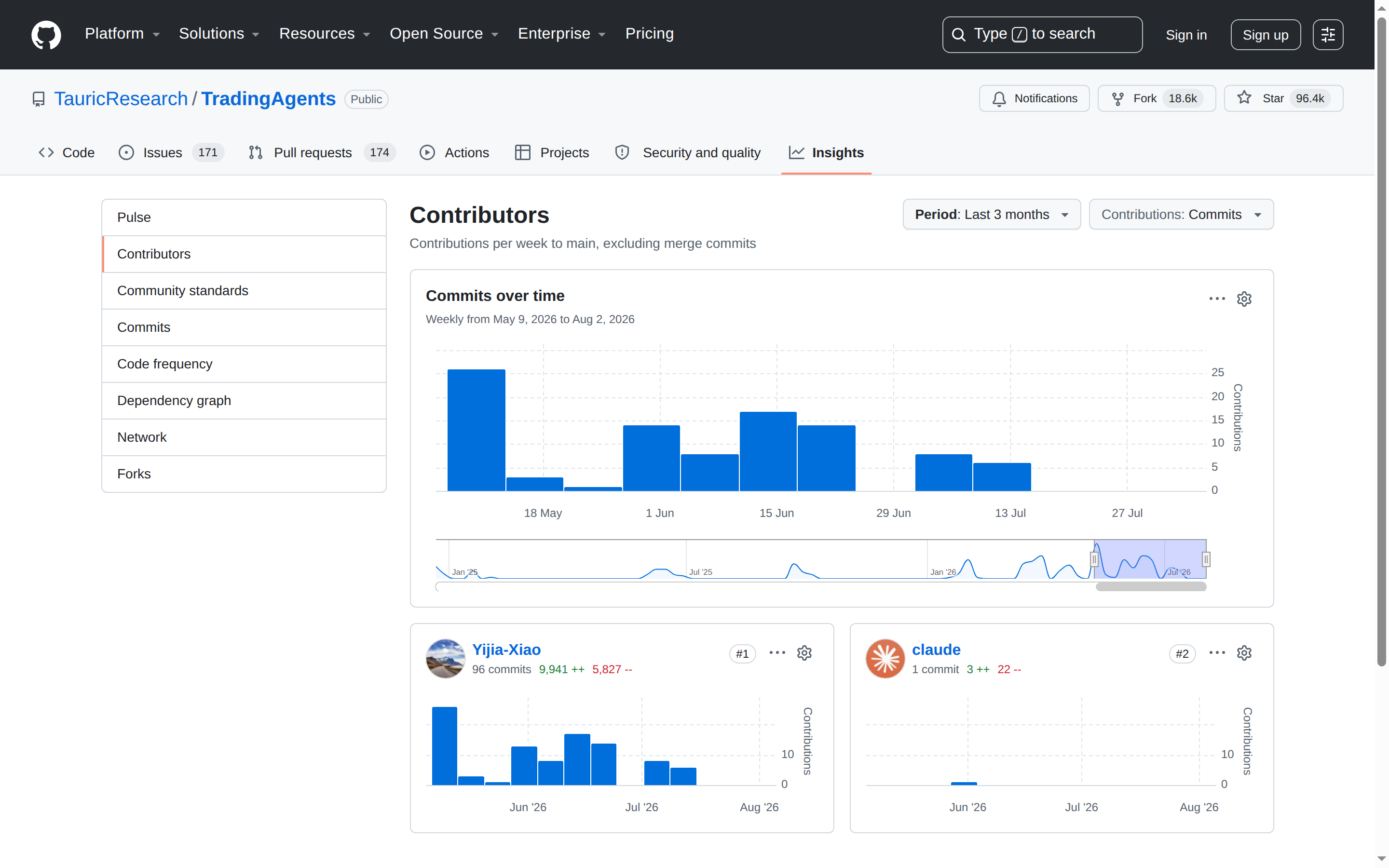Select Pulse in the Insights sidebar
1389x868 pixels.
click(244, 217)
